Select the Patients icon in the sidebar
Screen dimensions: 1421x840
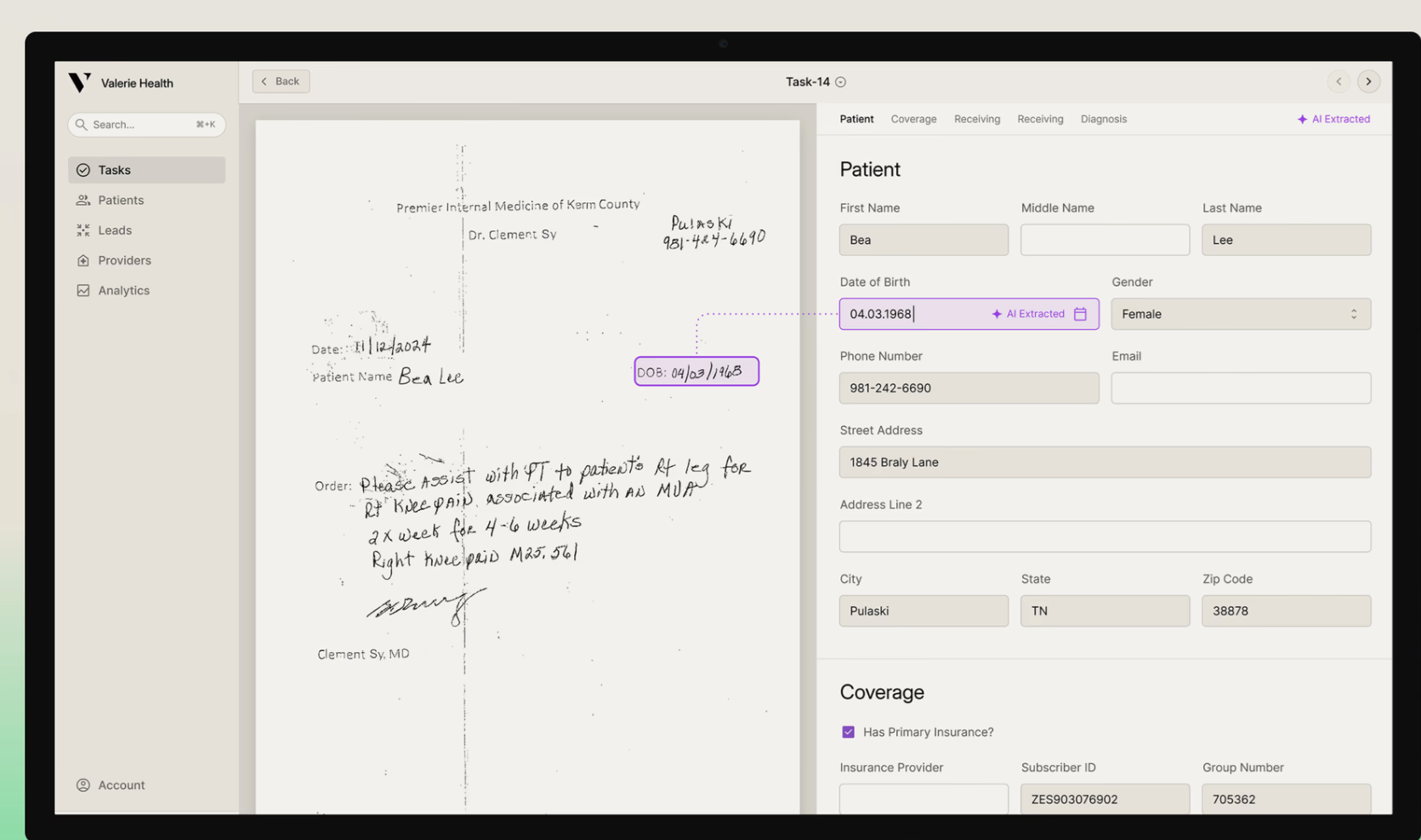pyautogui.click(x=82, y=200)
